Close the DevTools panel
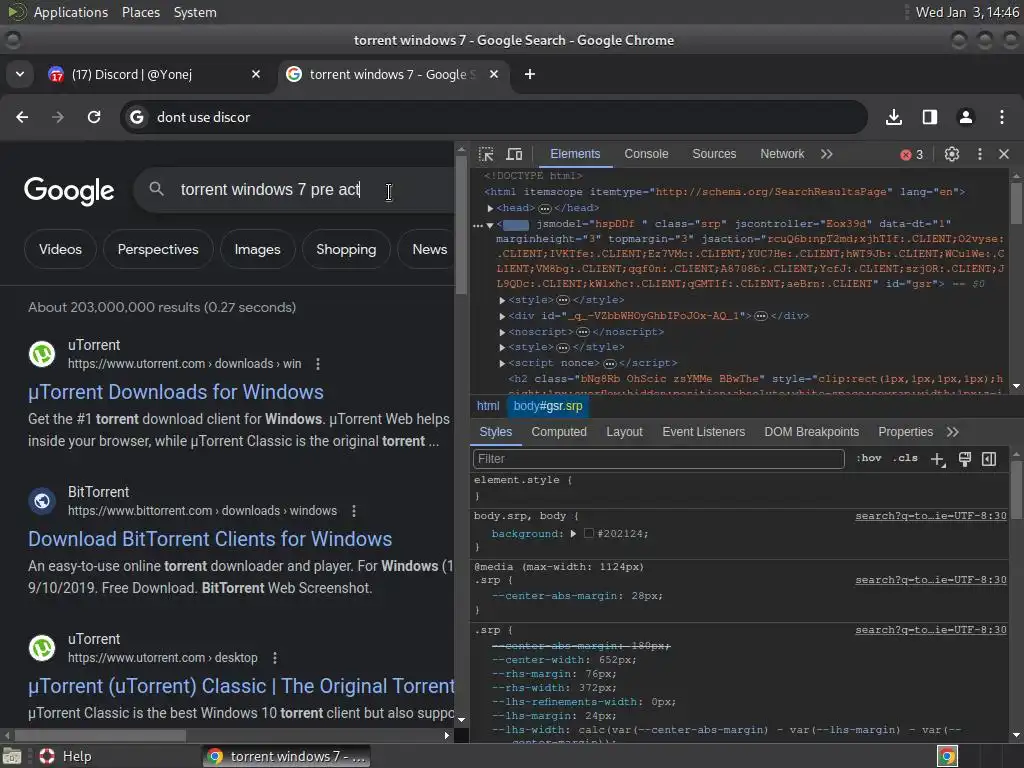 [1004, 154]
